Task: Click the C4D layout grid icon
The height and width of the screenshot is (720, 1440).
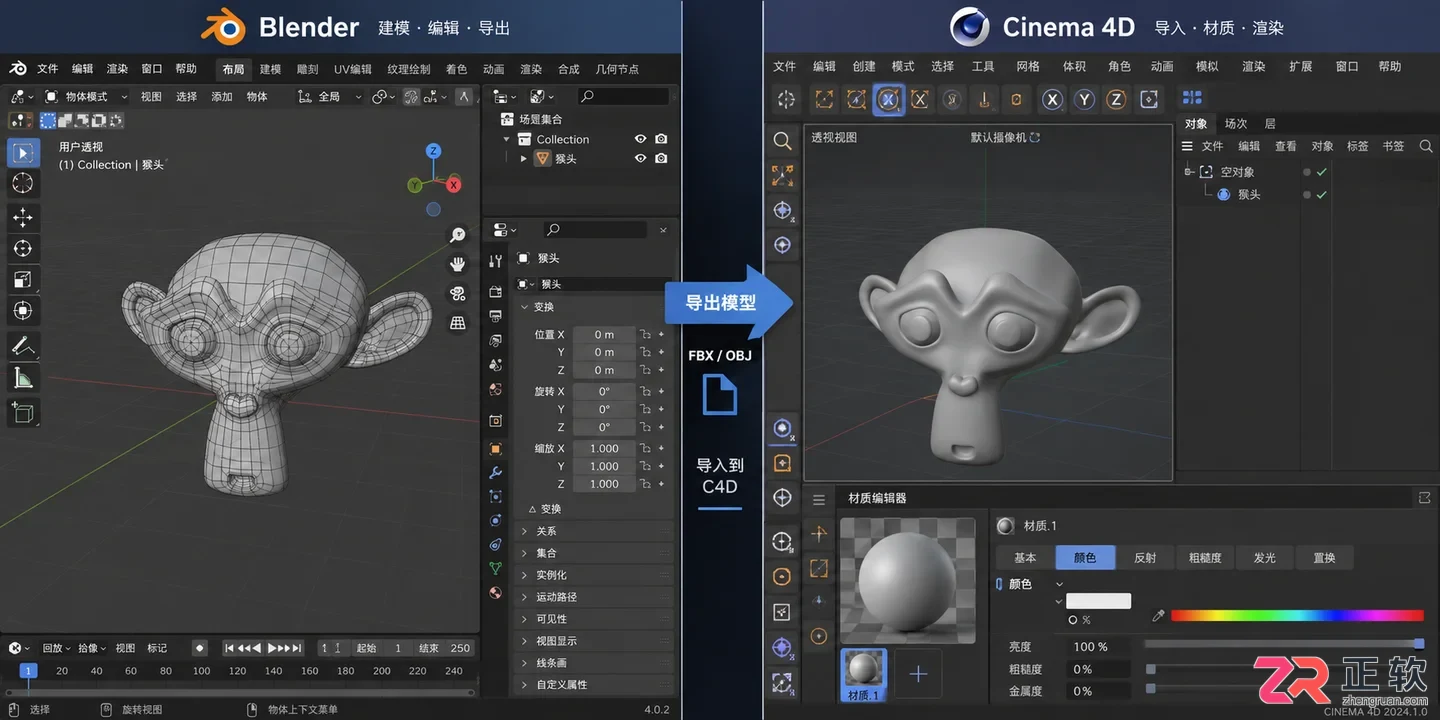Action: [1192, 98]
